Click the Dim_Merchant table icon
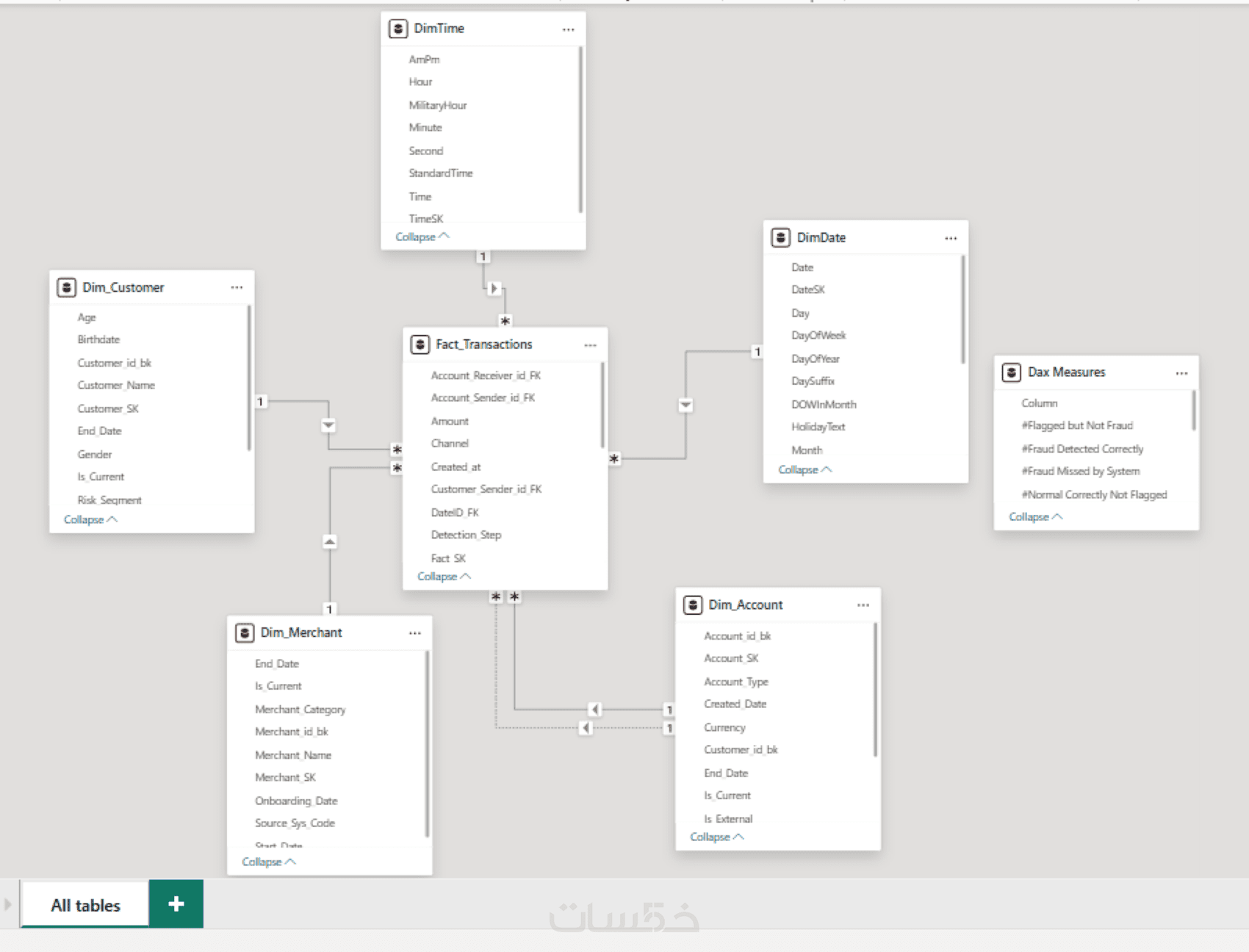Screen dimensions: 1249x952 coord(245,633)
